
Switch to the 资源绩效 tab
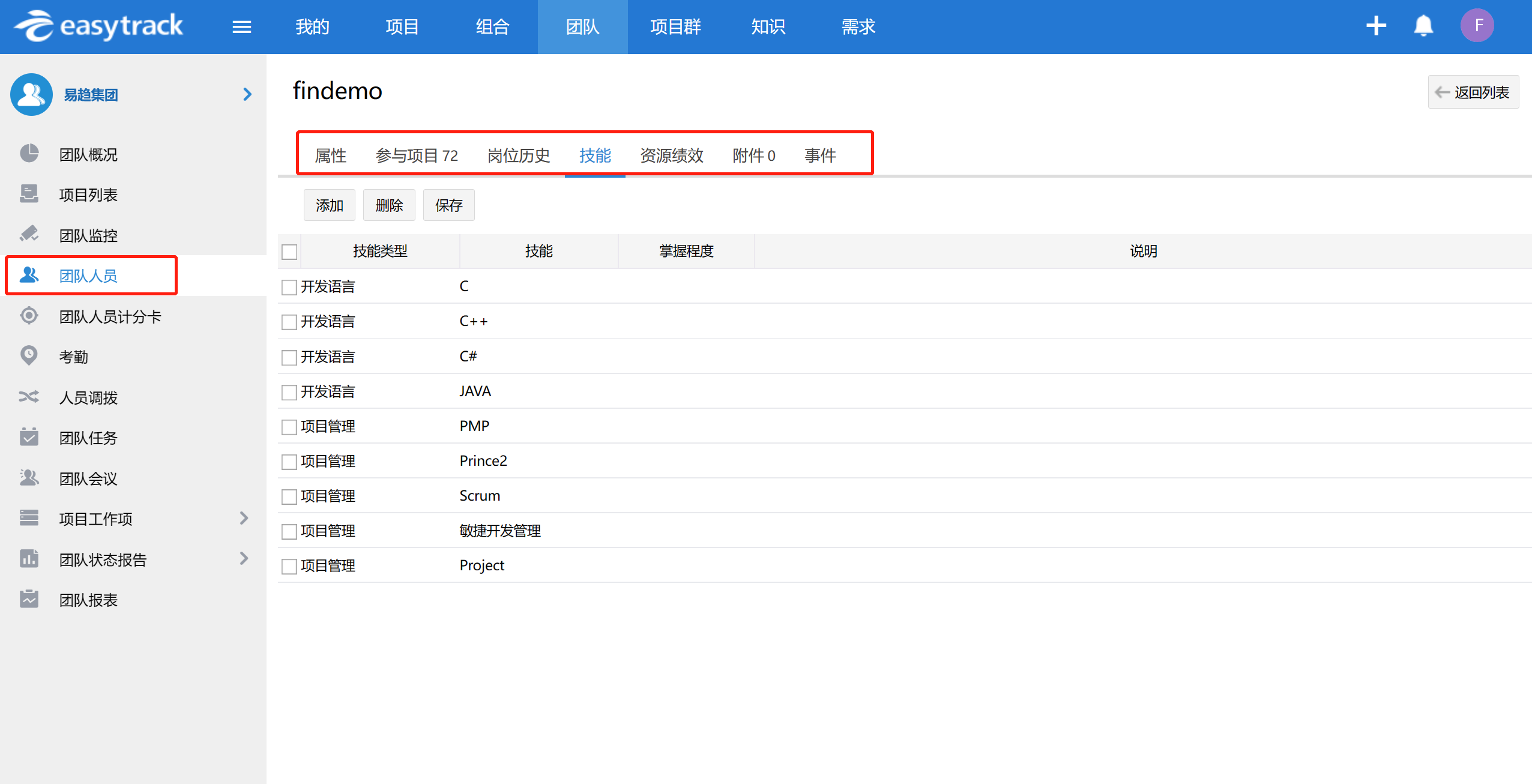pos(671,155)
